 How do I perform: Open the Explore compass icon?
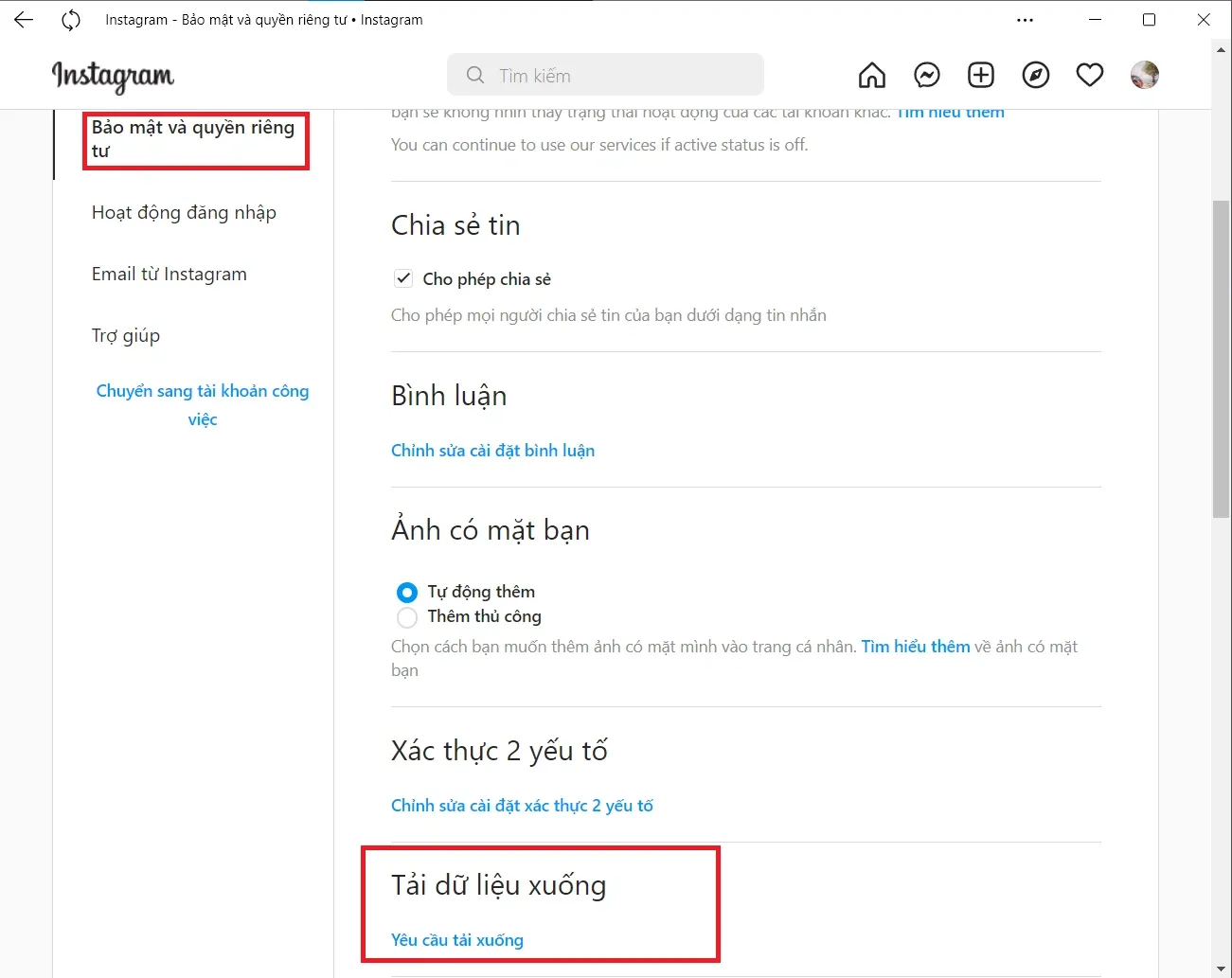(1036, 75)
